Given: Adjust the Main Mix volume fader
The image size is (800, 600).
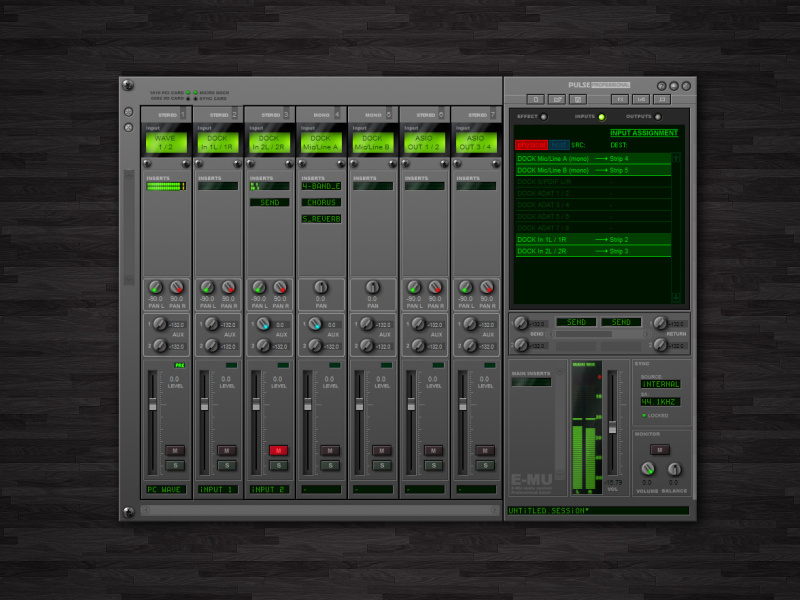Looking at the screenshot, I should pyautogui.click(x=611, y=428).
